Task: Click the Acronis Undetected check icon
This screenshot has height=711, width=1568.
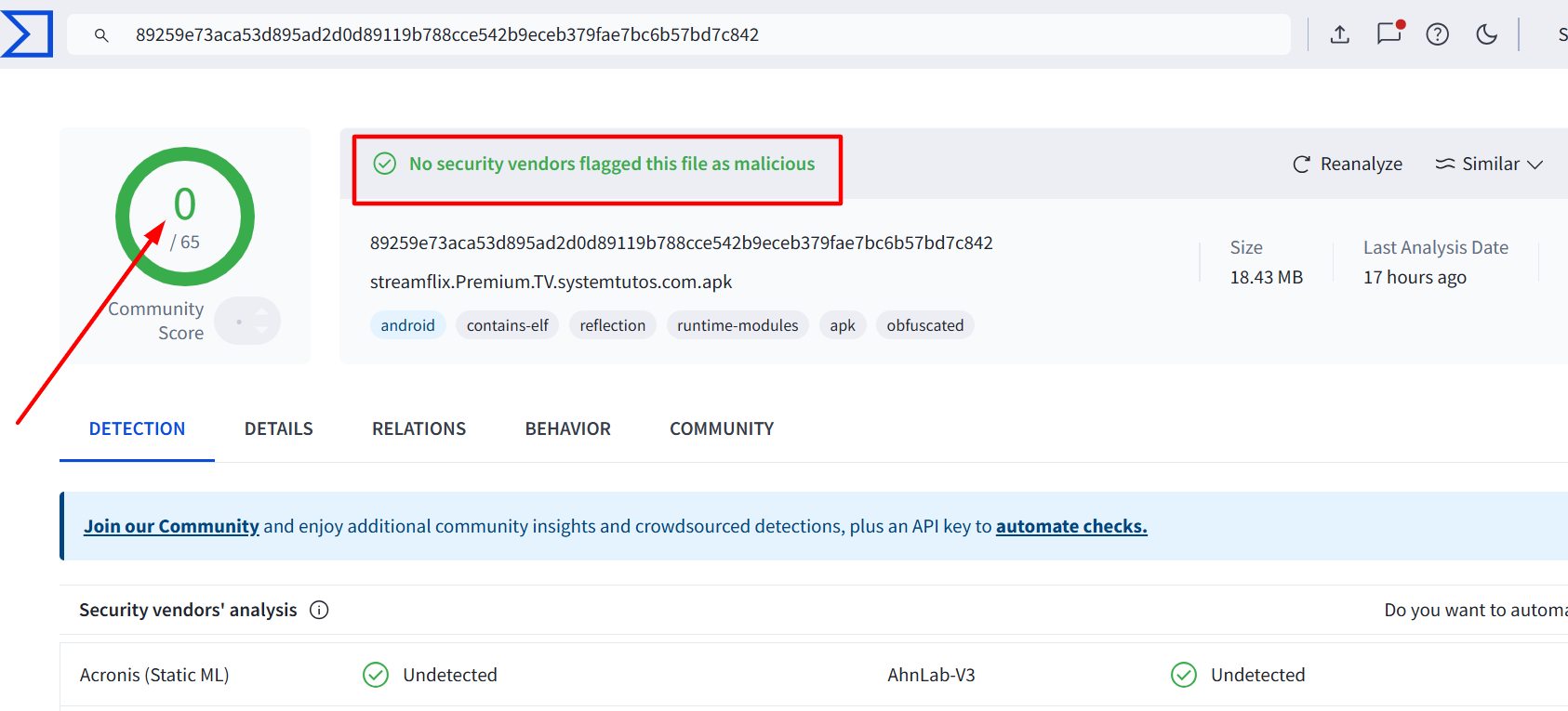Action: tap(376, 675)
